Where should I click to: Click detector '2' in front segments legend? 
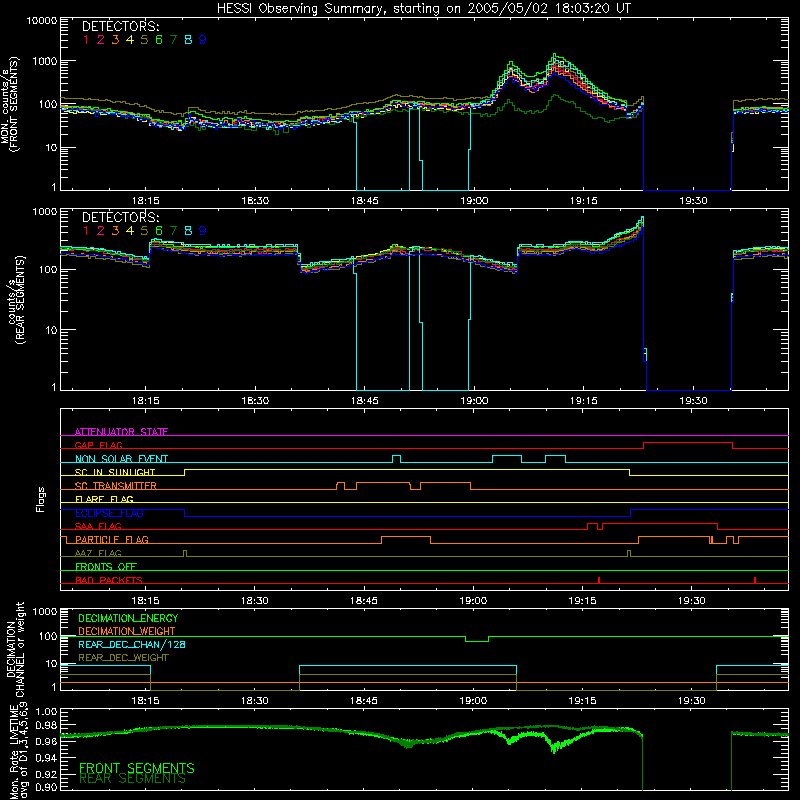pyautogui.click(x=101, y=40)
